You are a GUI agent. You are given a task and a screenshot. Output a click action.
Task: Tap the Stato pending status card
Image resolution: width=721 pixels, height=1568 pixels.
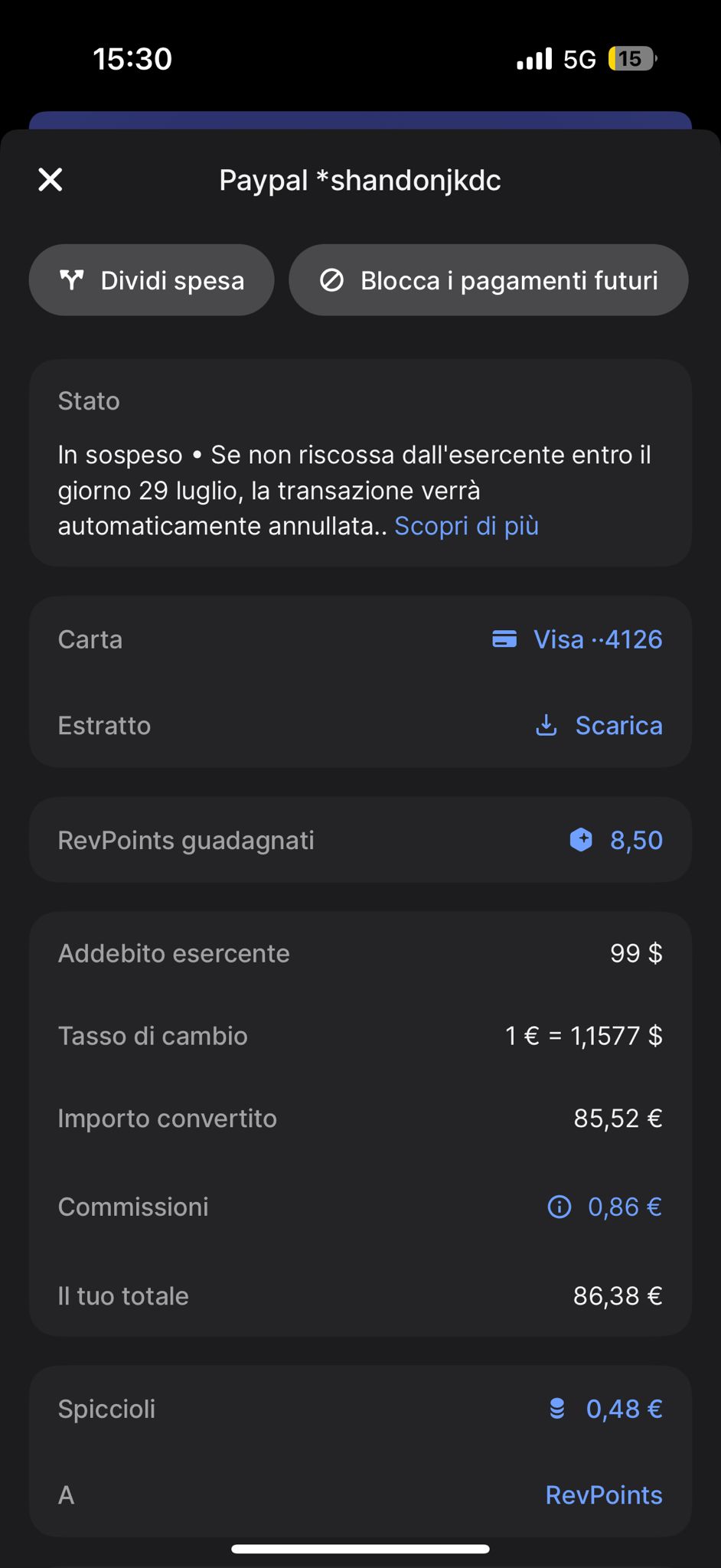(360, 462)
